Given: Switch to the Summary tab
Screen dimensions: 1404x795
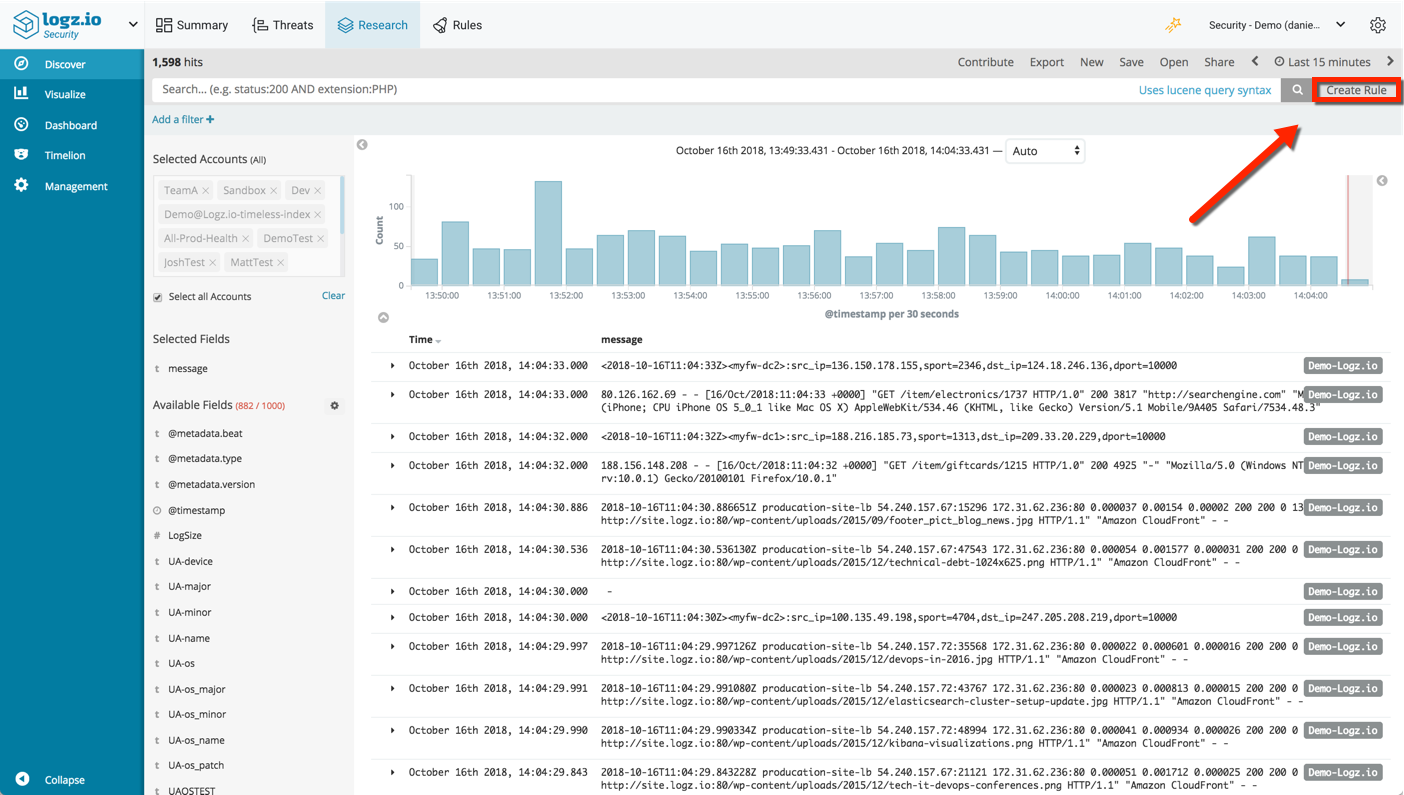Looking at the screenshot, I should point(192,25).
